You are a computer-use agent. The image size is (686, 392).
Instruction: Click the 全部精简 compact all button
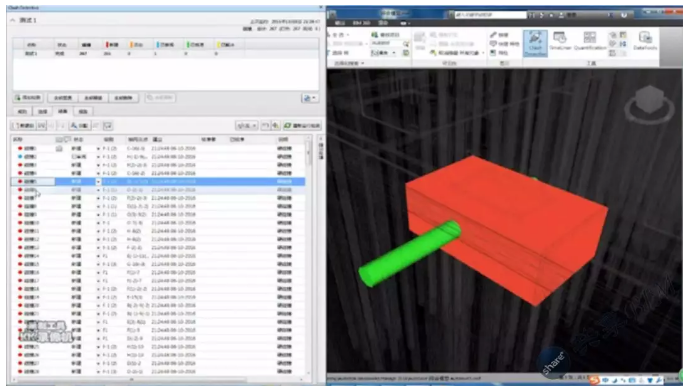pyautogui.click(x=93, y=98)
